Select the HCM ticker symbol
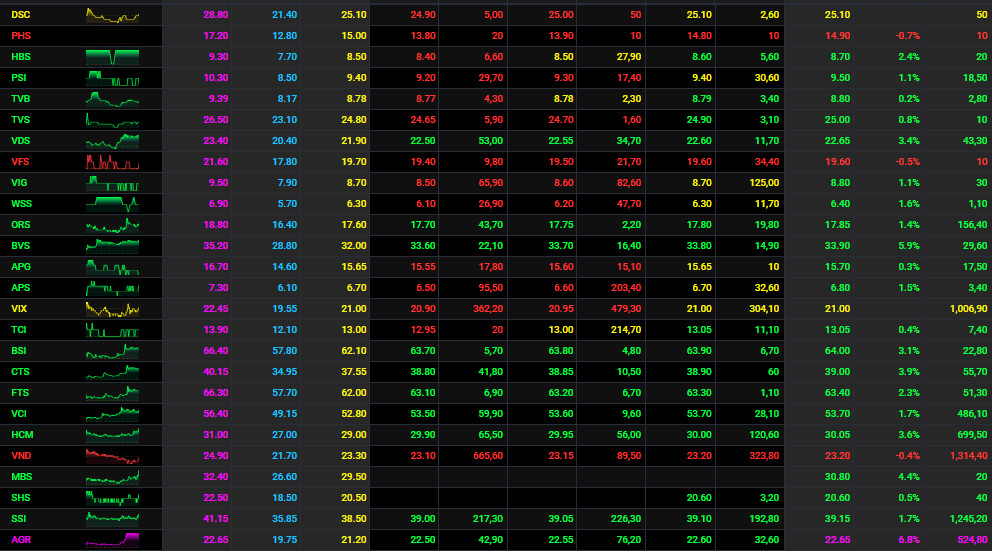The width and height of the screenshot is (992, 551). [x=22, y=435]
